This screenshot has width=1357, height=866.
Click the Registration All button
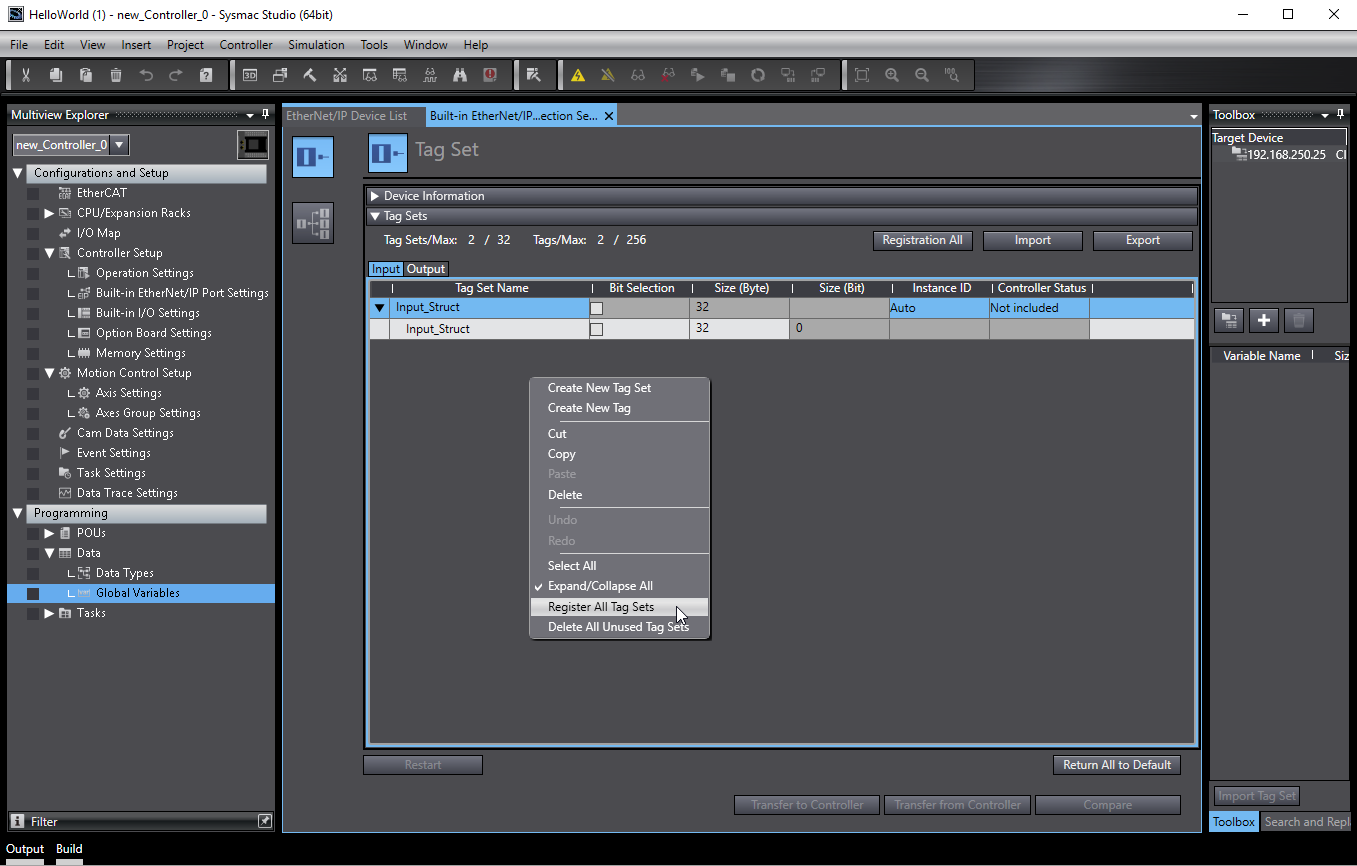(x=922, y=240)
